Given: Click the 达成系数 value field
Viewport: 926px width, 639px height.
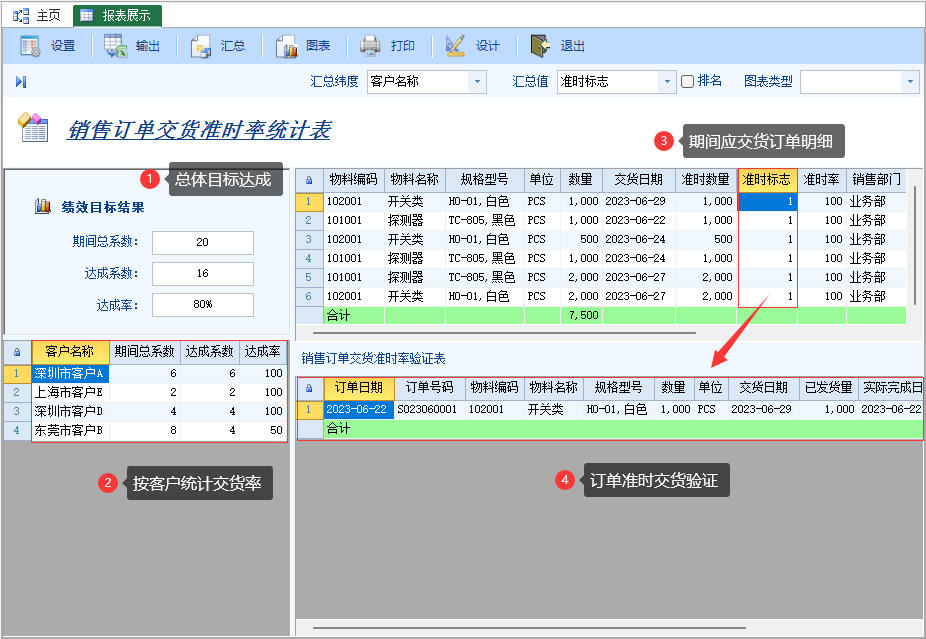Looking at the screenshot, I should tap(203, 273).
